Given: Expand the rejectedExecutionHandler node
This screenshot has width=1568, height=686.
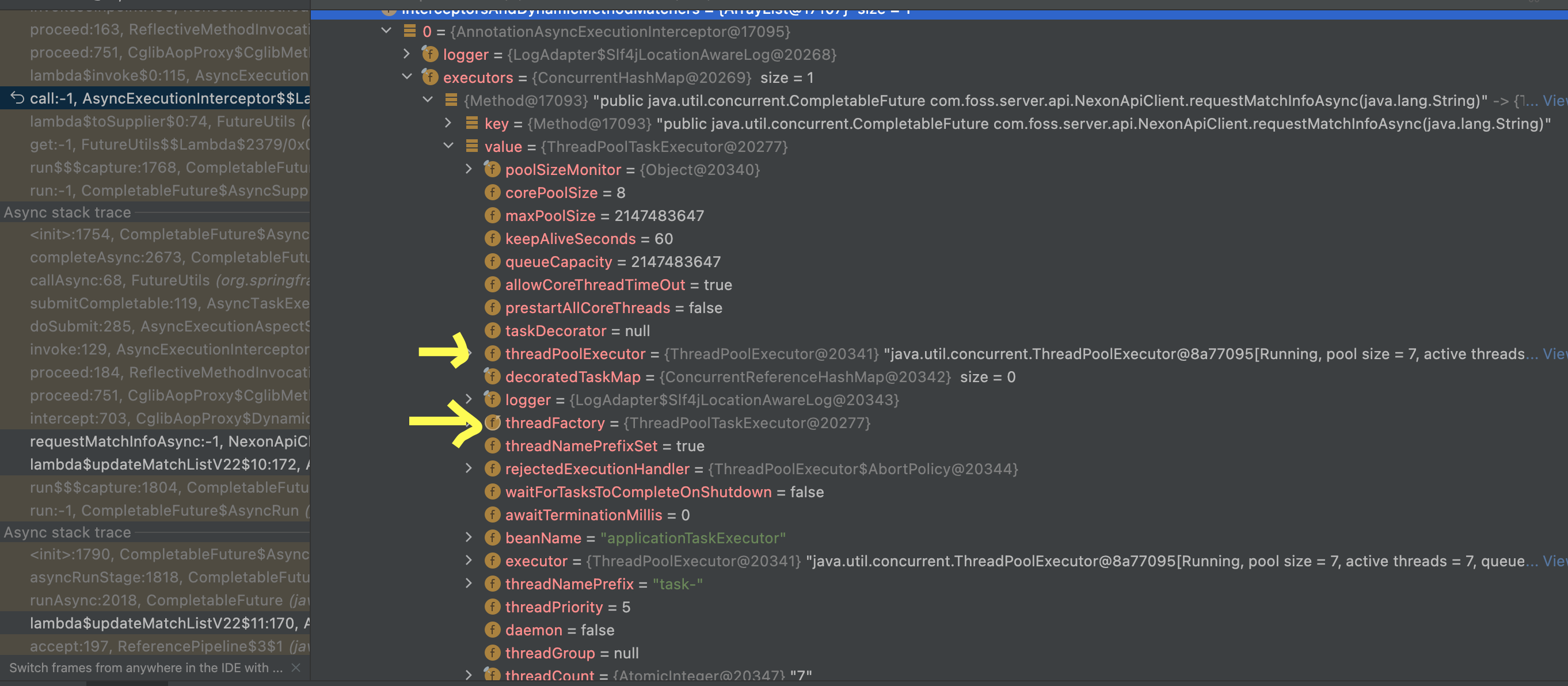Looking at the screenshot, I should [x=469, y=468].
